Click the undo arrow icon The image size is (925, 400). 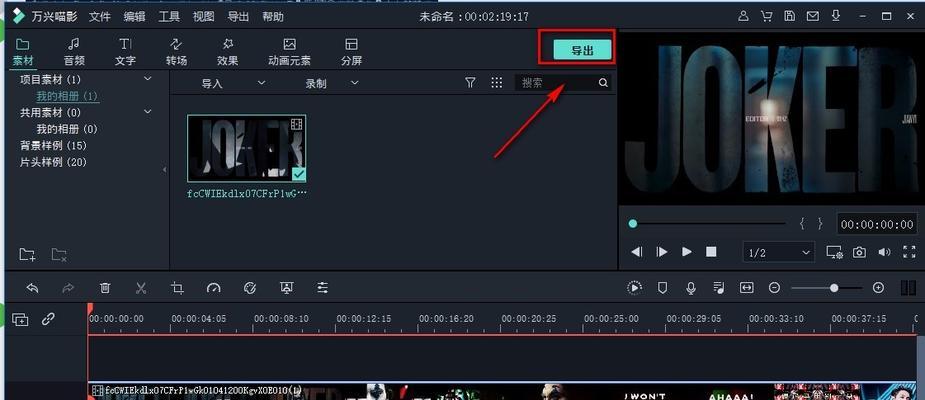coord(32,288)
